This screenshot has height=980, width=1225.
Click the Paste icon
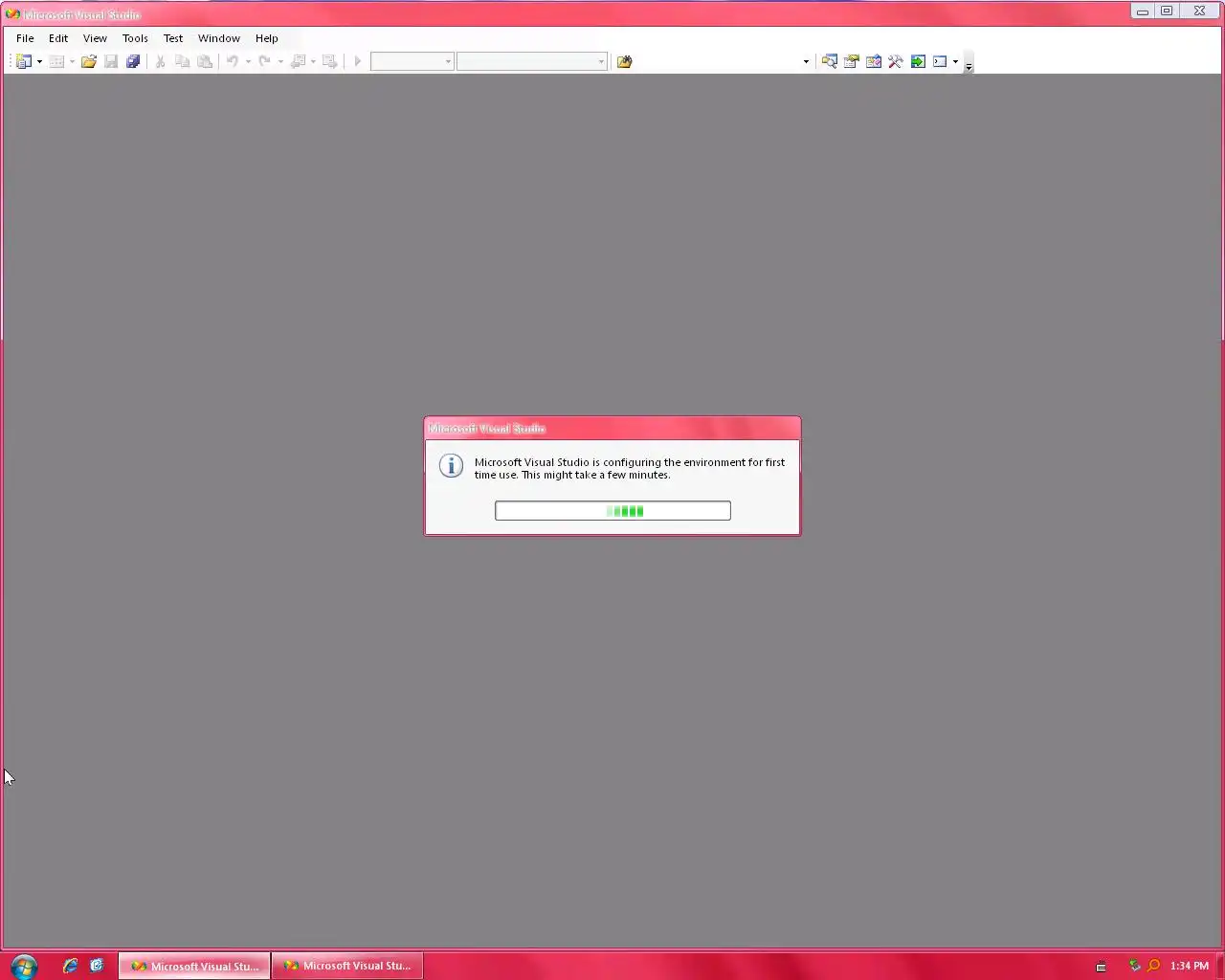coord(205,61)
